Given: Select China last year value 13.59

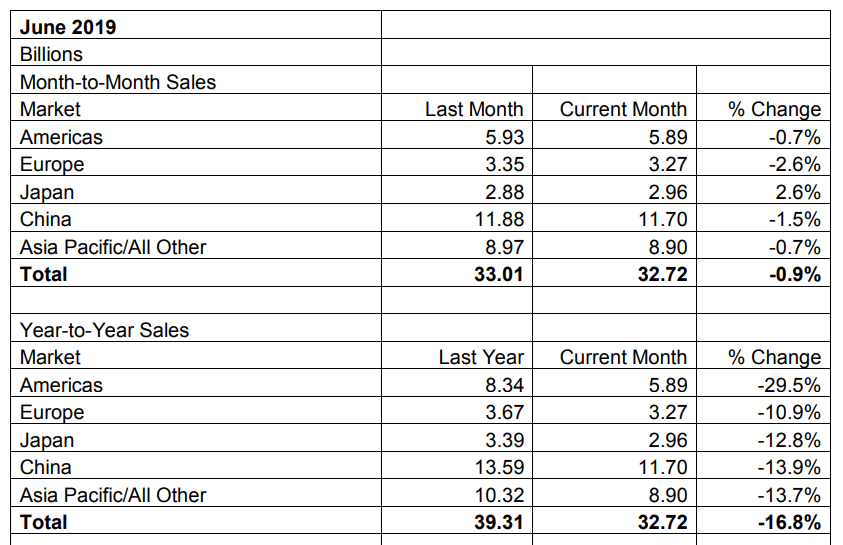Looking at the screenshot, I should (x=499, y=467).
